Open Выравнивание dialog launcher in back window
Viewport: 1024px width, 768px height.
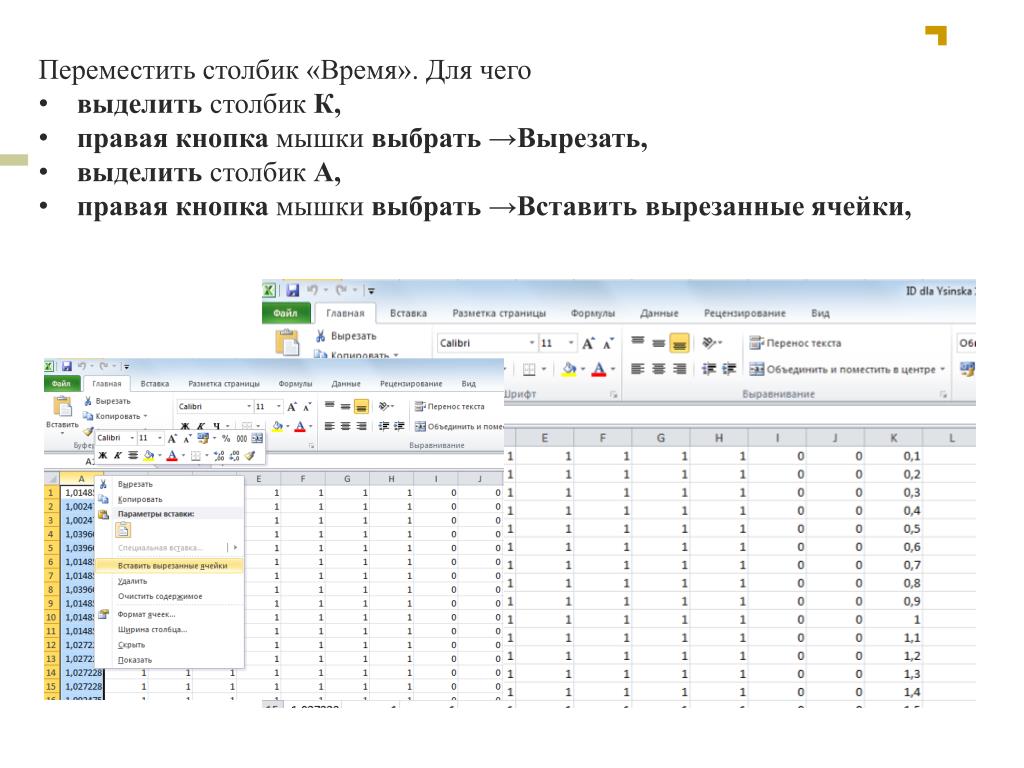click(943, 394)
